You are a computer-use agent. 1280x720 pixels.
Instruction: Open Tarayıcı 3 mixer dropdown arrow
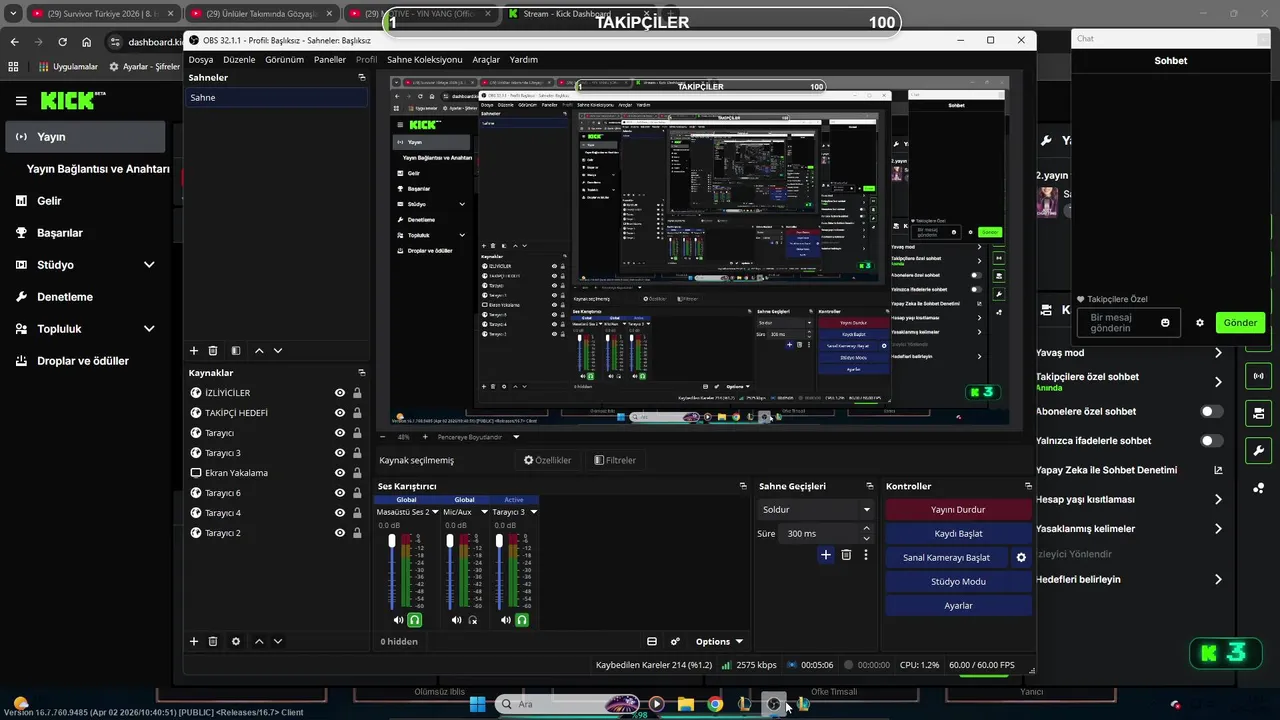534,512
